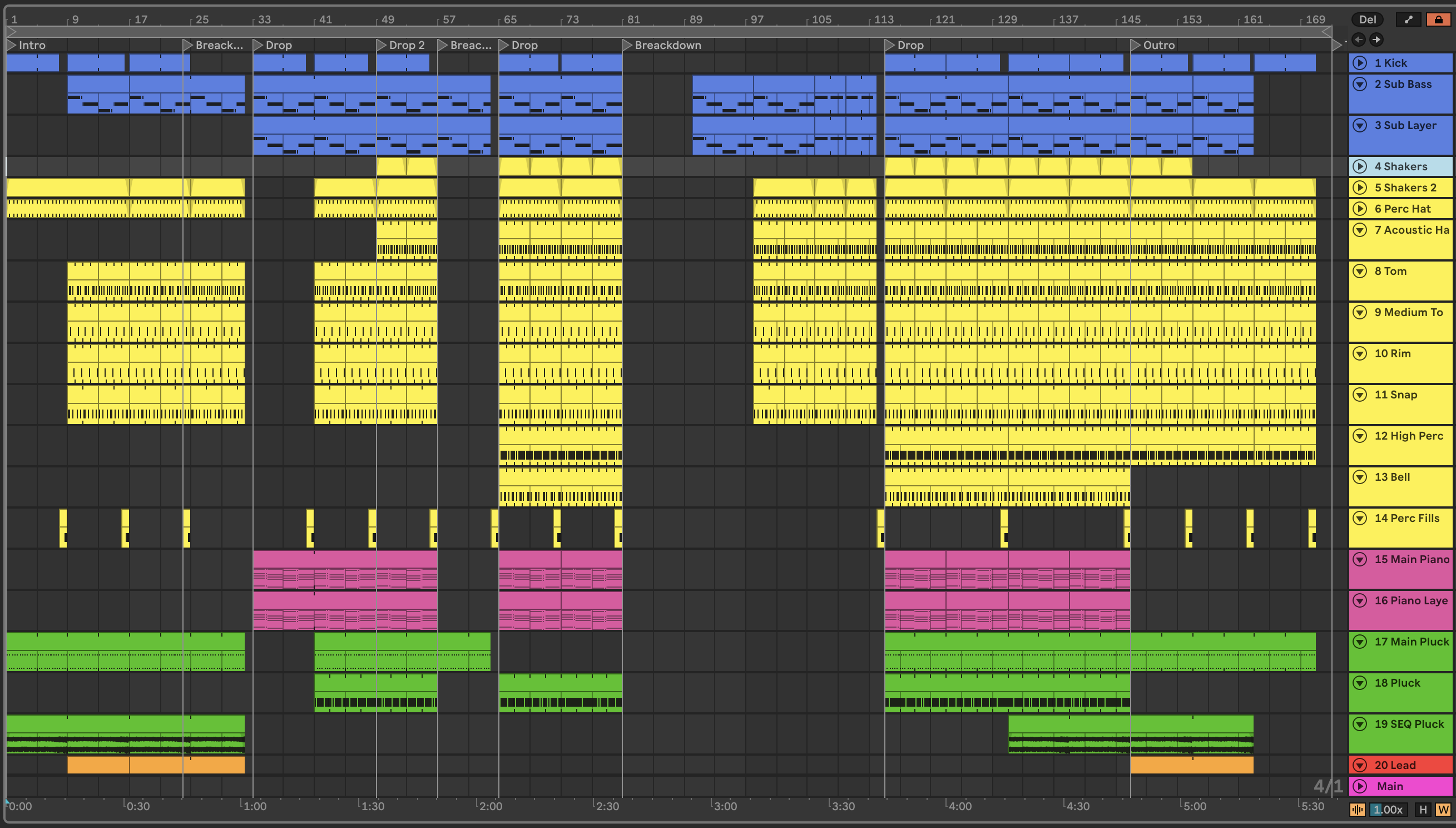This screenshot has width=1456, height=828.
Task: Toggle the H height-optimize button
Action: 1423,809
